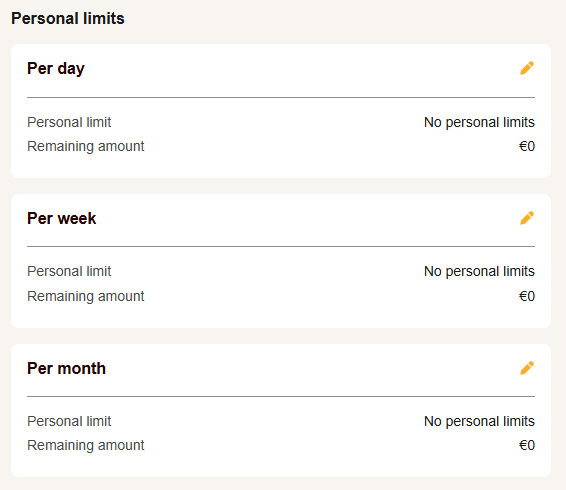
Task: Click Remaining amount label under Per month
Action: pyautogui.click(x=86, y=445)
